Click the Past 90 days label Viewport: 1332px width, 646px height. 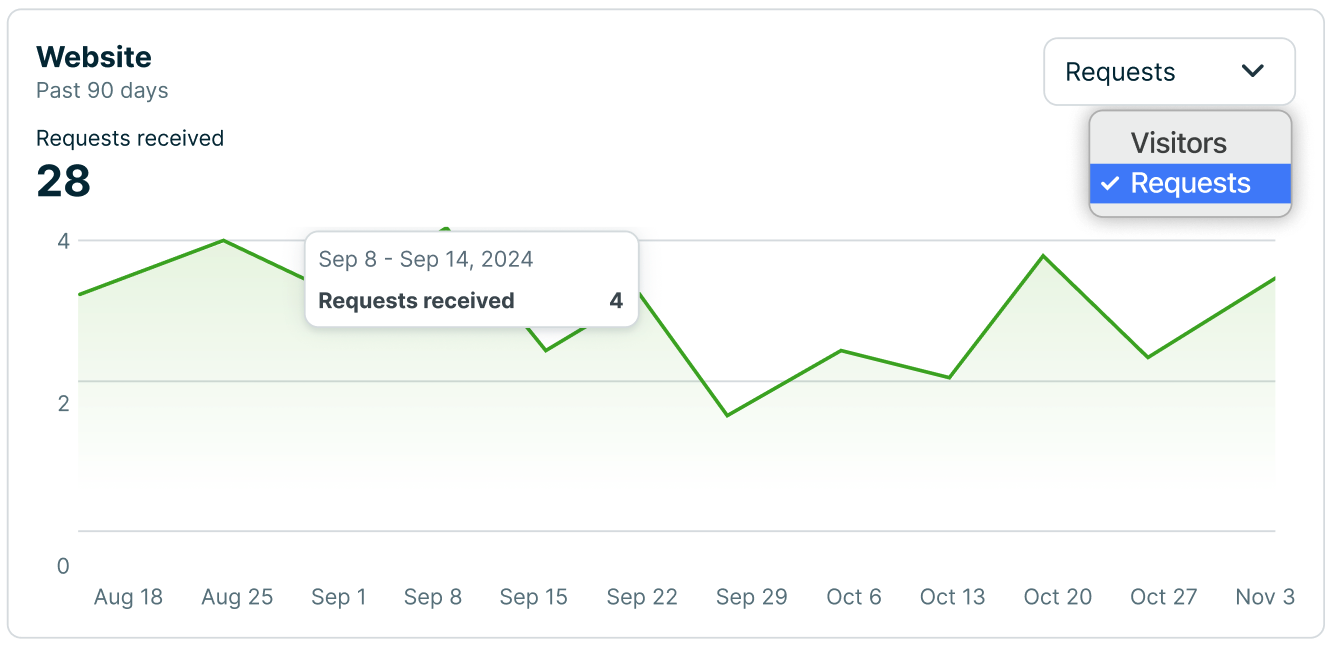click(101, 90)
